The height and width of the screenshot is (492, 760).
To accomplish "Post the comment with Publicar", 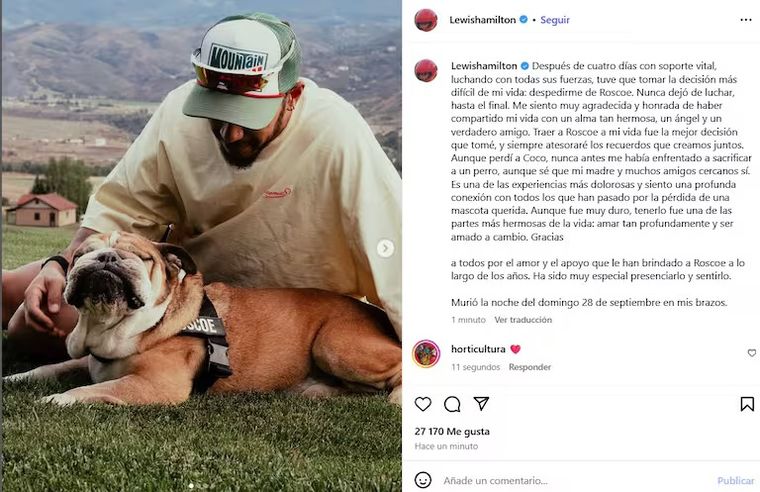I will [735, 481].
